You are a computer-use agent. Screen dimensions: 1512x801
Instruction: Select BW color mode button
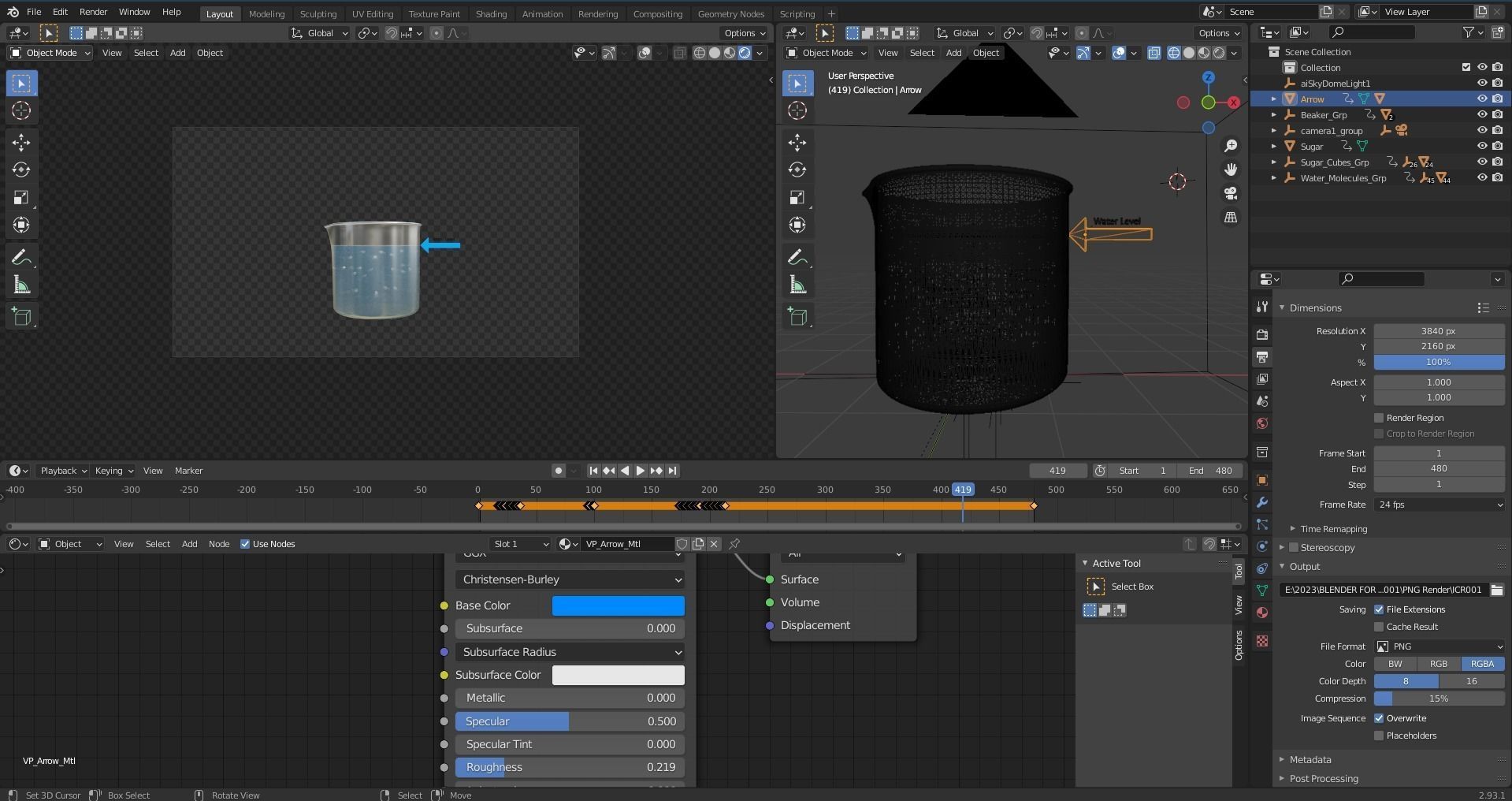tap(1395, 664)
